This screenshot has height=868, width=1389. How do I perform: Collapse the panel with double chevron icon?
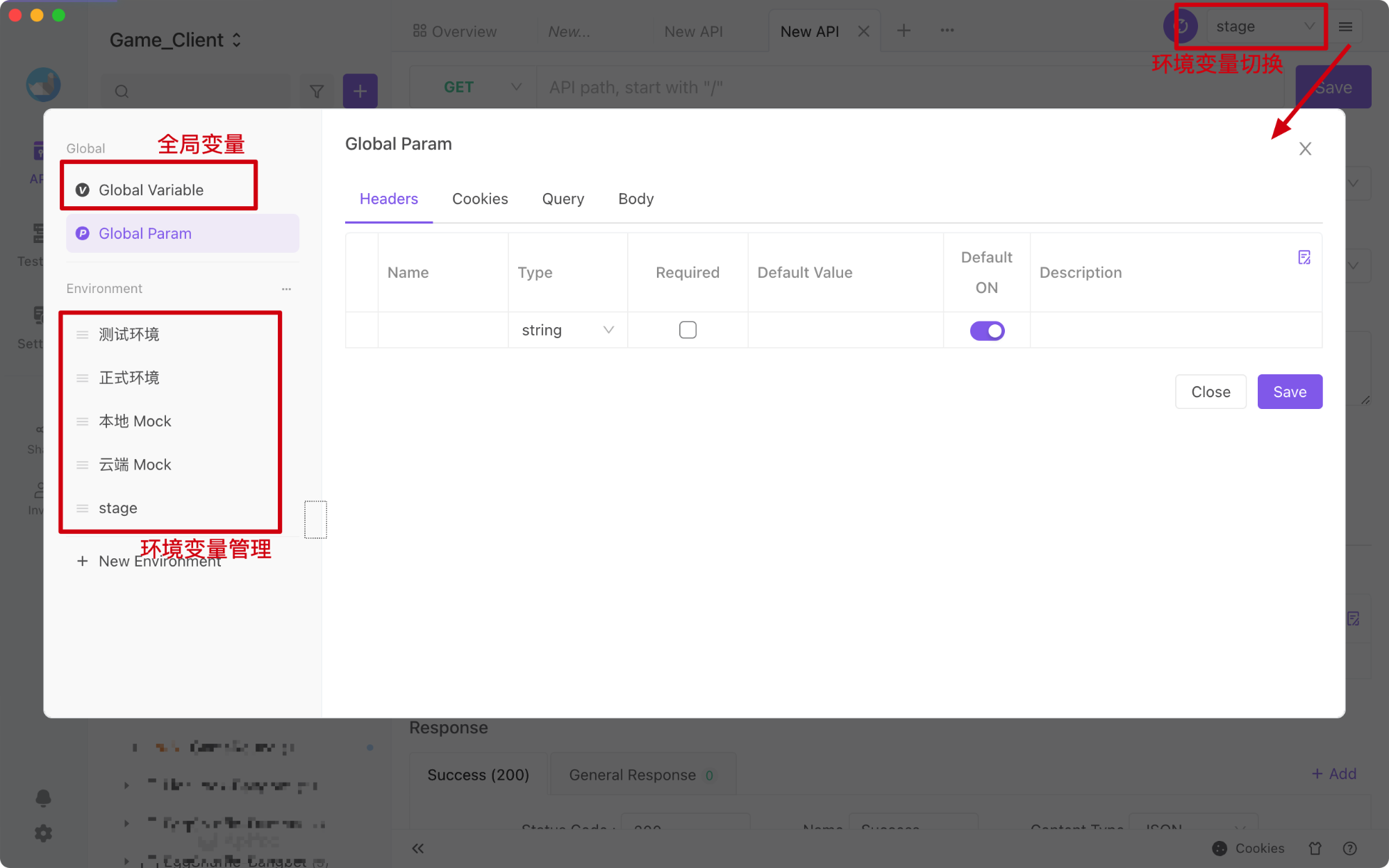pos(417,849)
